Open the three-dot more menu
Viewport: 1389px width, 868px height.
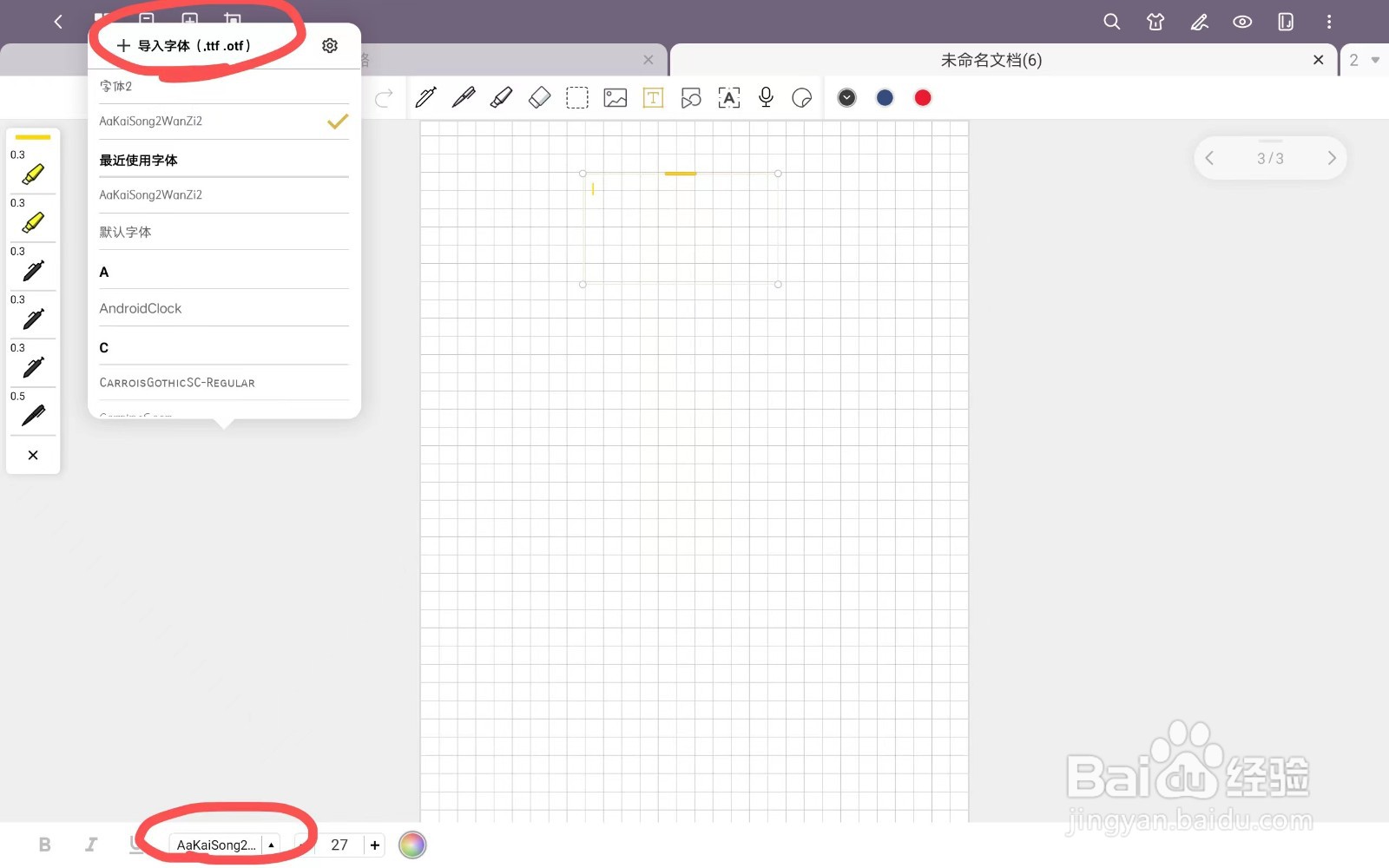pos(1328,22)
